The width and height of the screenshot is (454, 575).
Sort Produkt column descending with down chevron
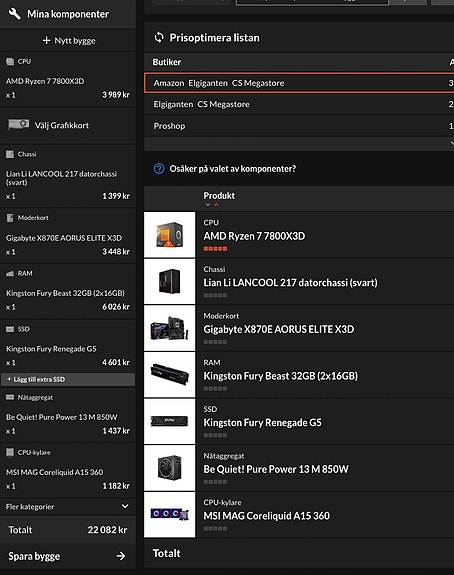click(x=208, y=205)
